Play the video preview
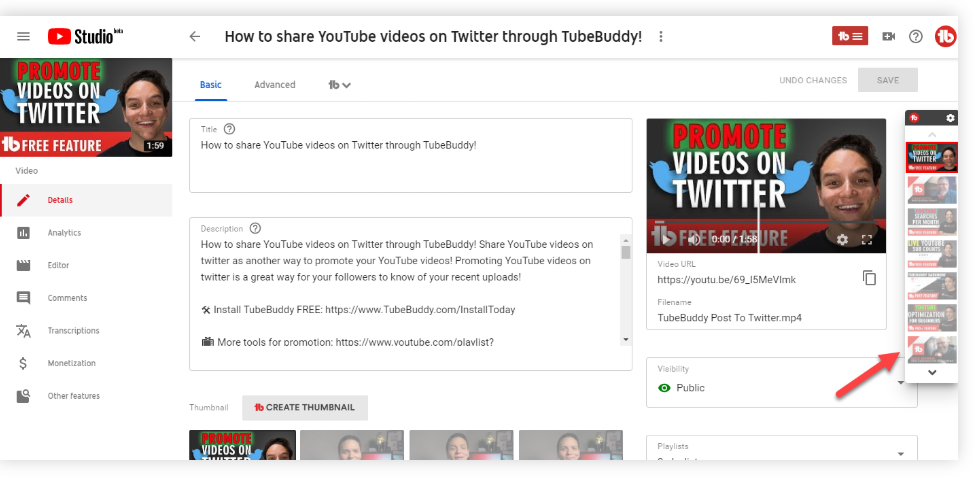This screenshot has width=974, height=491. (x=665, y=239)
